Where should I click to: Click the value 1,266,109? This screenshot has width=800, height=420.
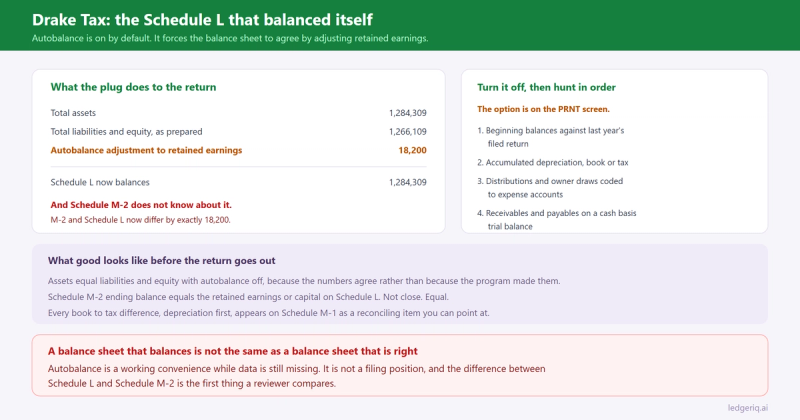(x=408, y=132)
